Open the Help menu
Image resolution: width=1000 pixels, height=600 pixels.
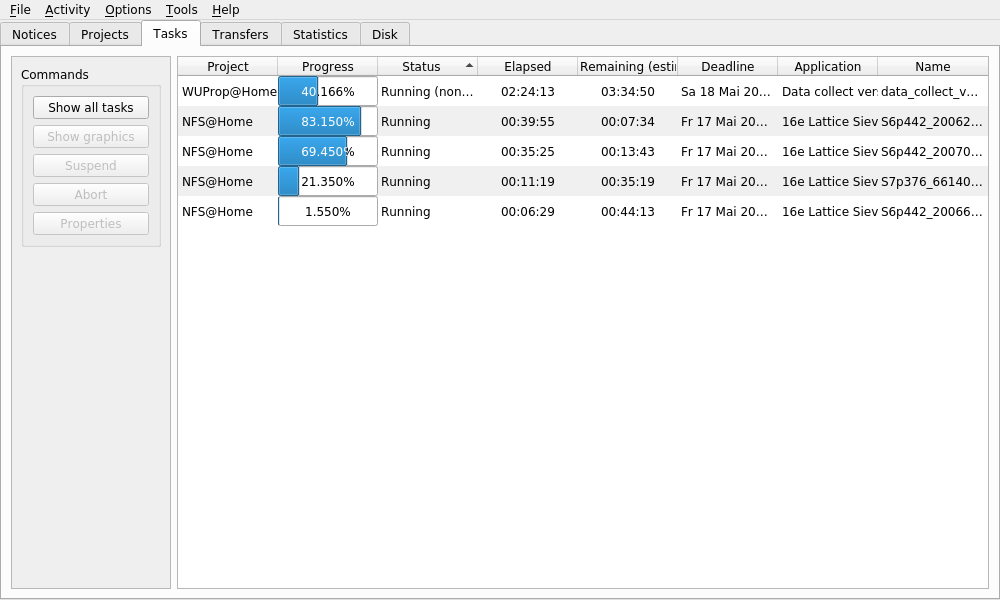pos(225,10)
